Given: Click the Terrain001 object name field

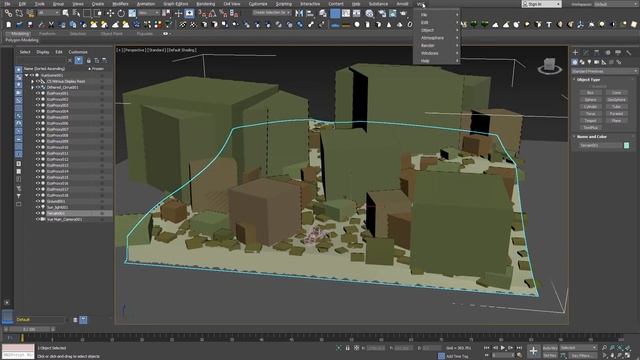Looking at the screenshot, I should click(x=600, y=145).
